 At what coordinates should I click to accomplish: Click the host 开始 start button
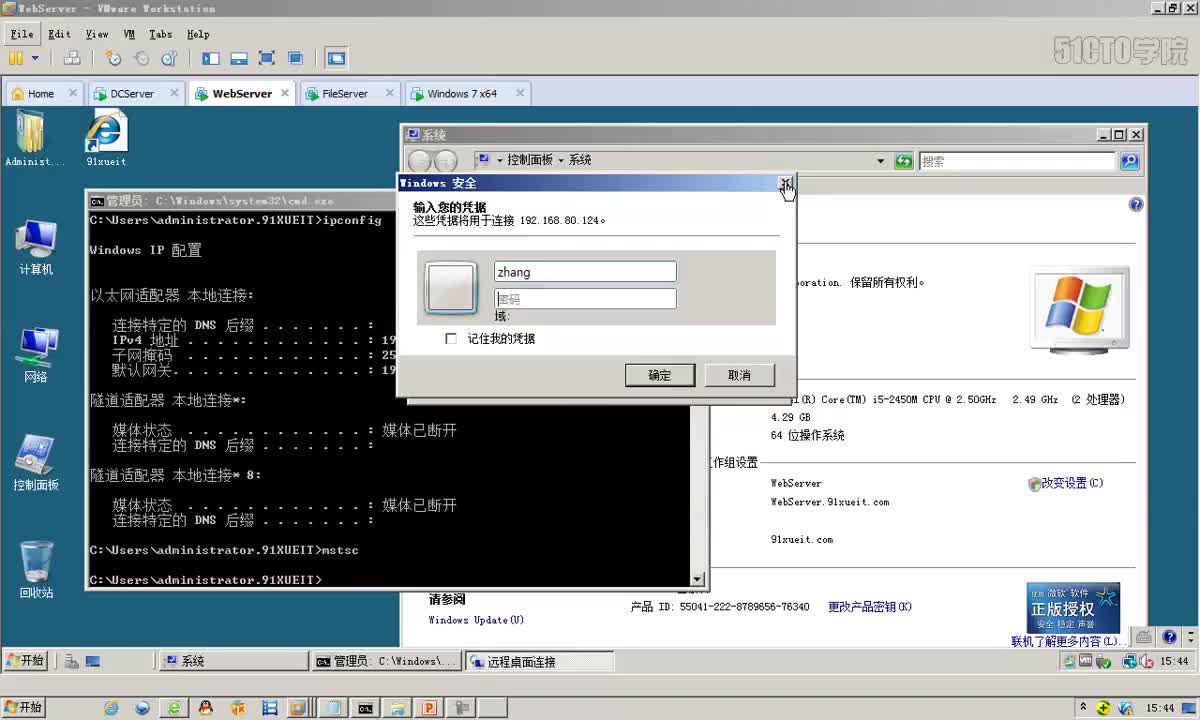[x=24, y=707]
